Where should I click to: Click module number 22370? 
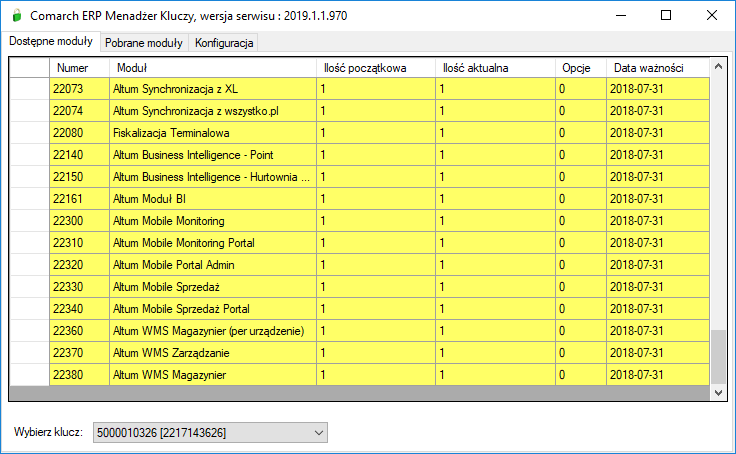pos(79,353)
